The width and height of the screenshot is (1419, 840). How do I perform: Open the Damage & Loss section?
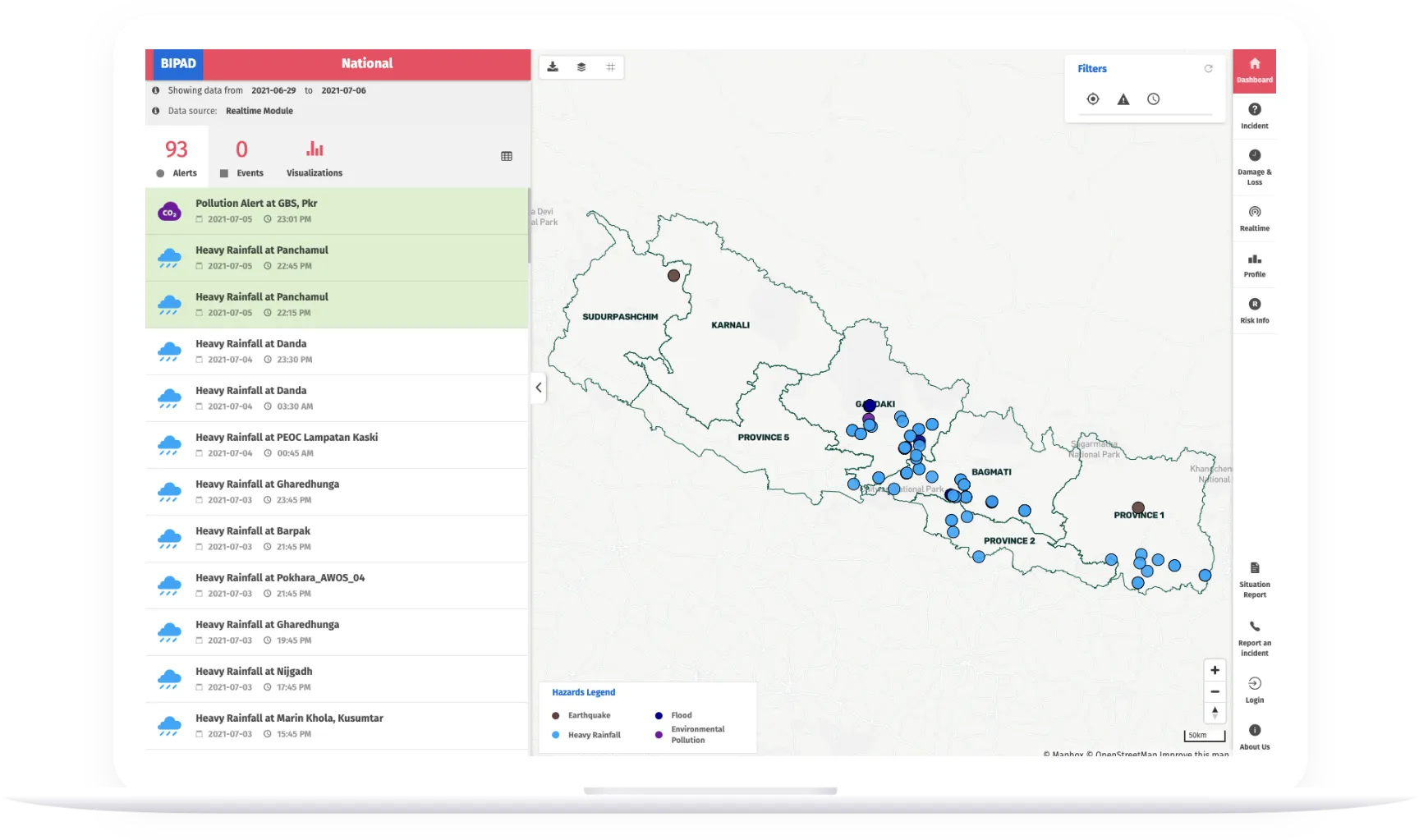tap(1254, 167)
